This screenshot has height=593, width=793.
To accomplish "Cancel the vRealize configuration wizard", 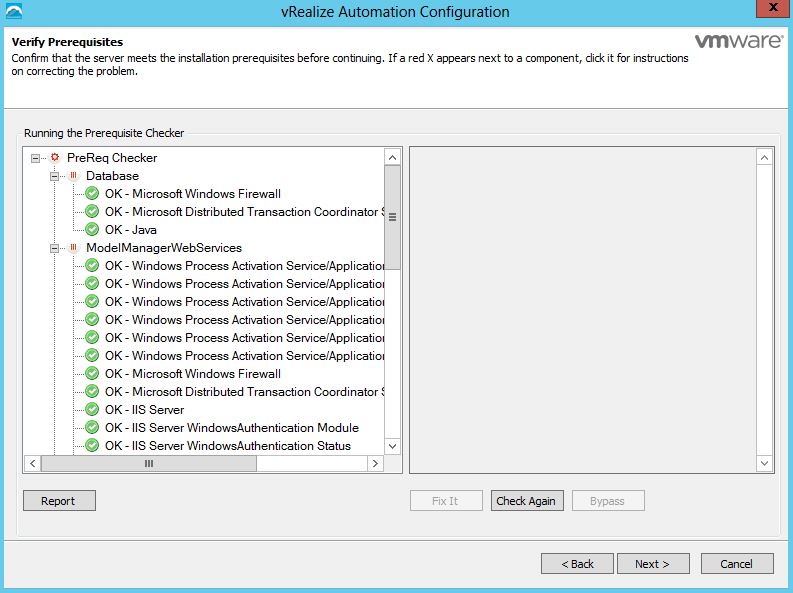I will [x=737, y=564].
